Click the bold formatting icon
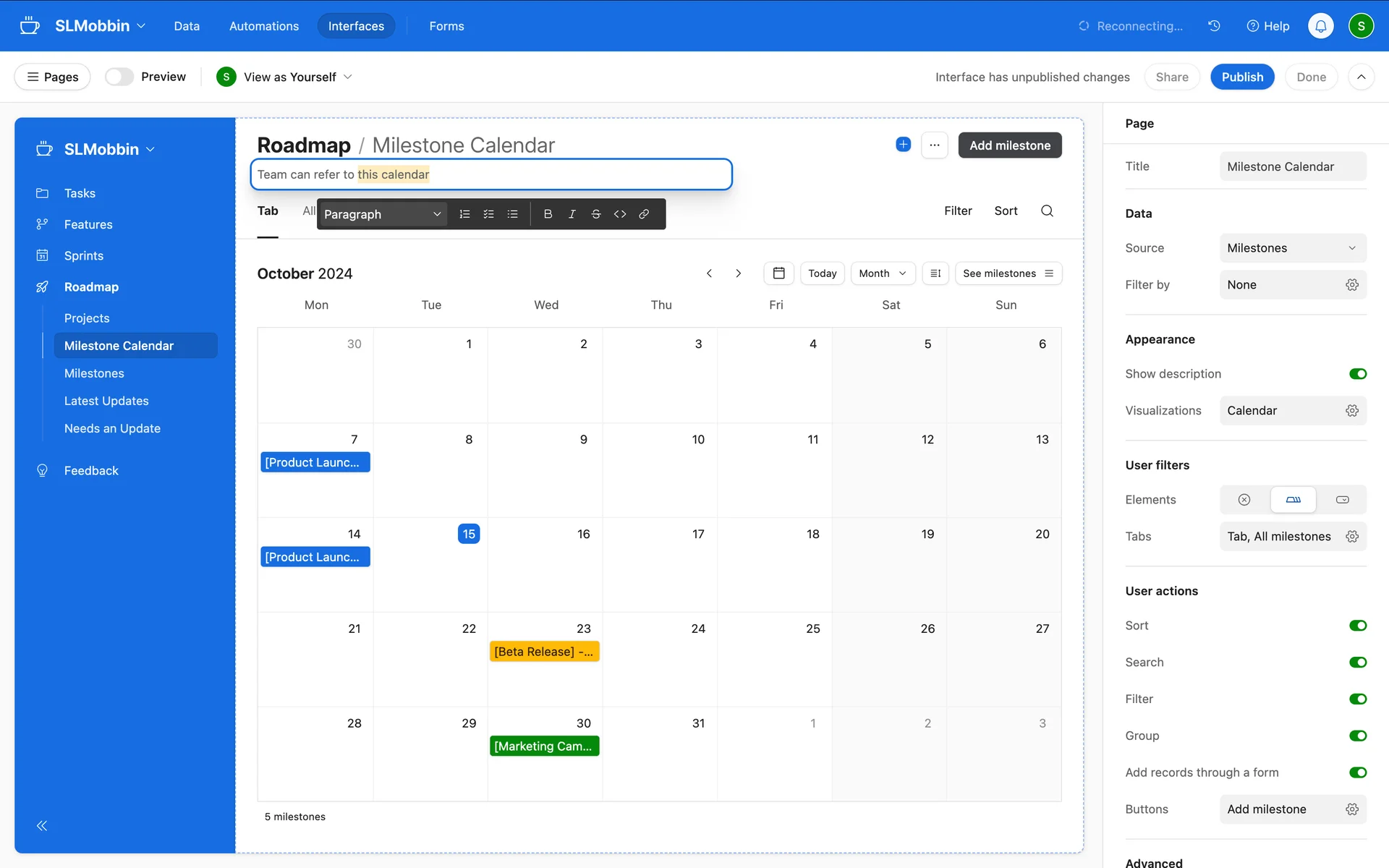The image size is (1389, 868). click(548, 214)
